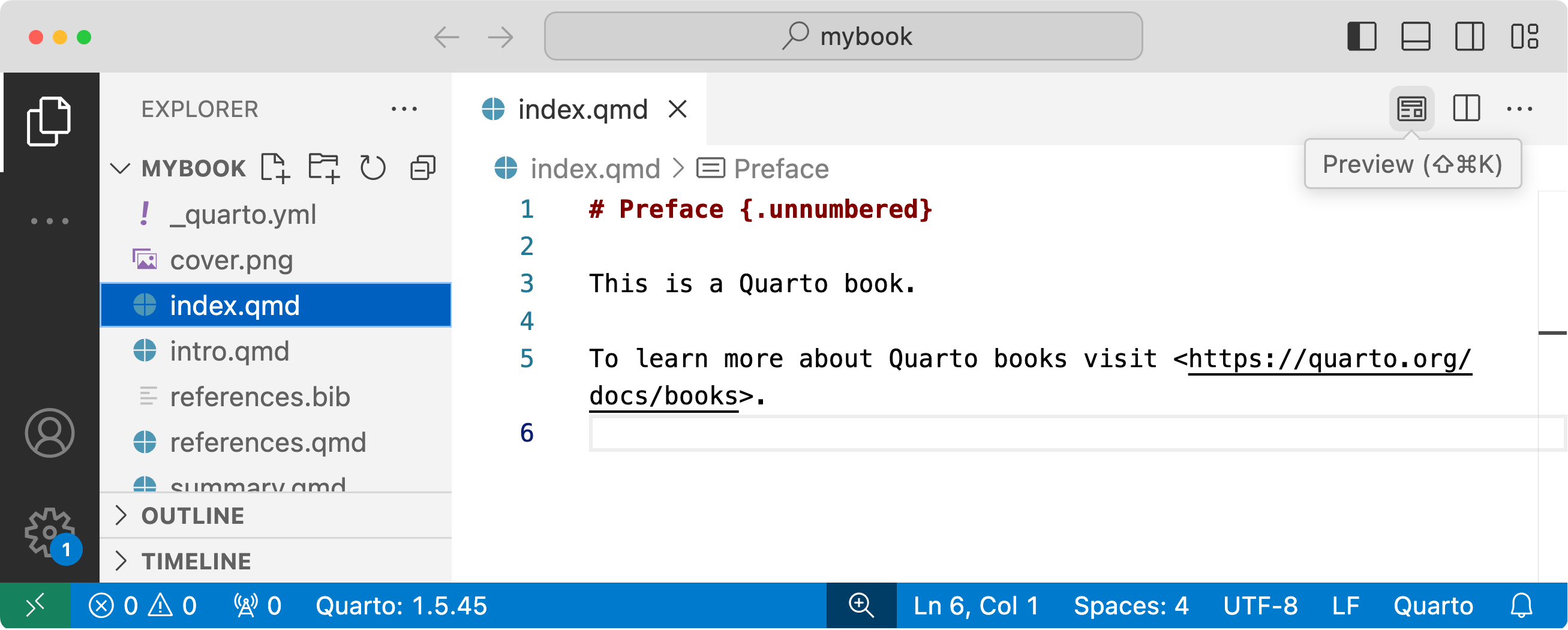Click the mybook search box

pyautogui.click(x=843, y=36)
